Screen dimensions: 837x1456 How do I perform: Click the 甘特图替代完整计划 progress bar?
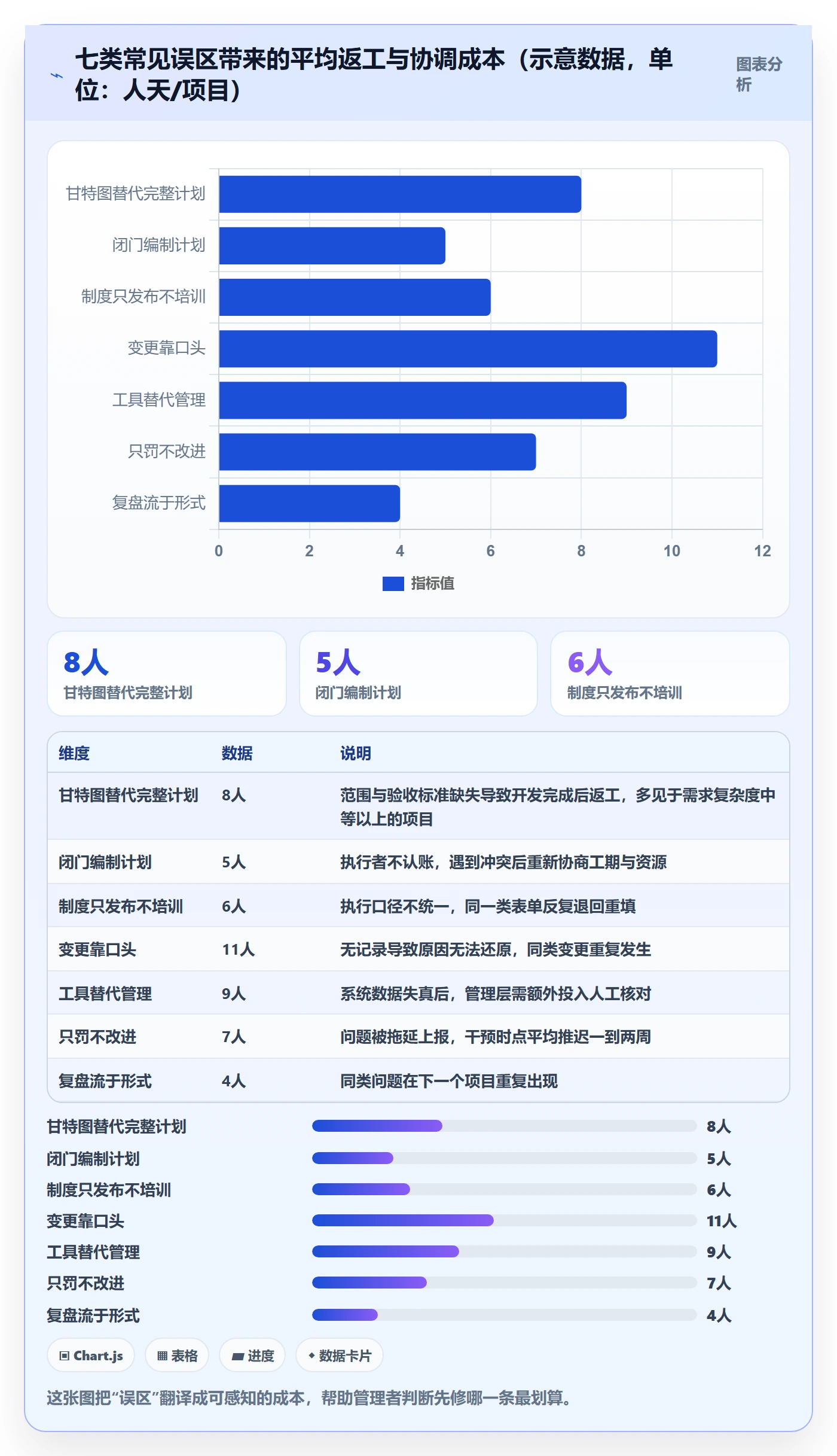[x=505, y=1126]
